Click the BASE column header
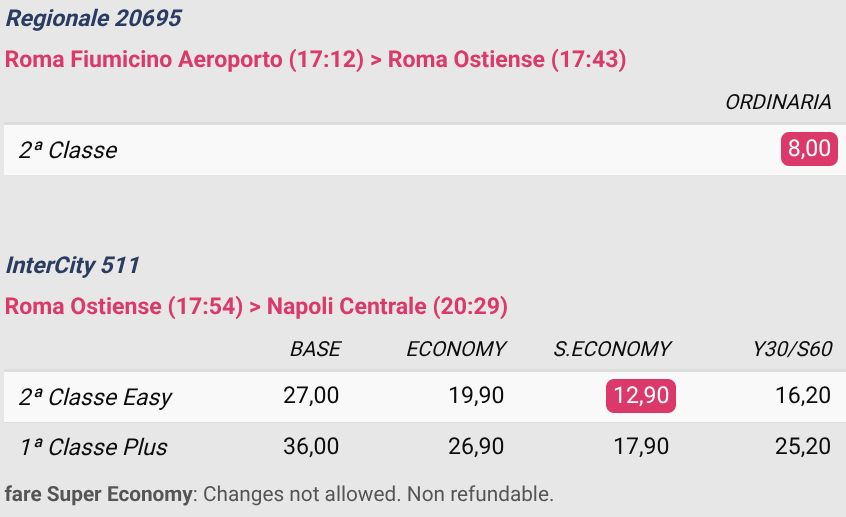 tap(315, 349)
